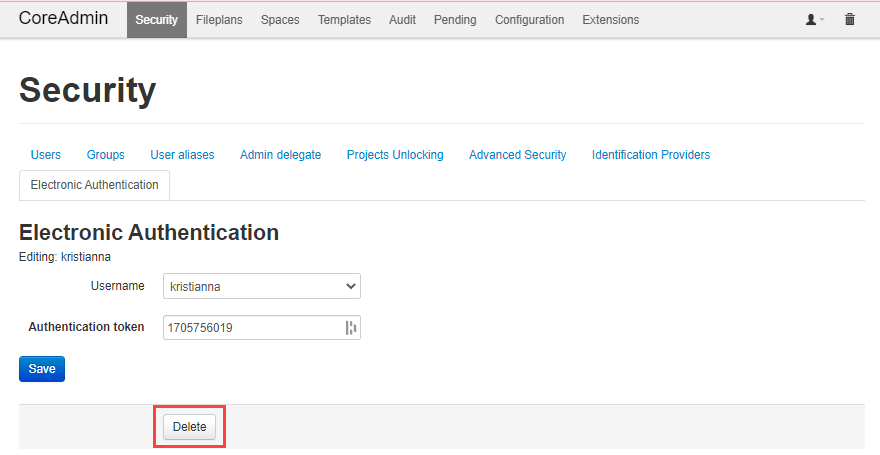Open the Extensions menu
Image resolution: width=880 pixels, height=455 pixels.
click(610, 20)
